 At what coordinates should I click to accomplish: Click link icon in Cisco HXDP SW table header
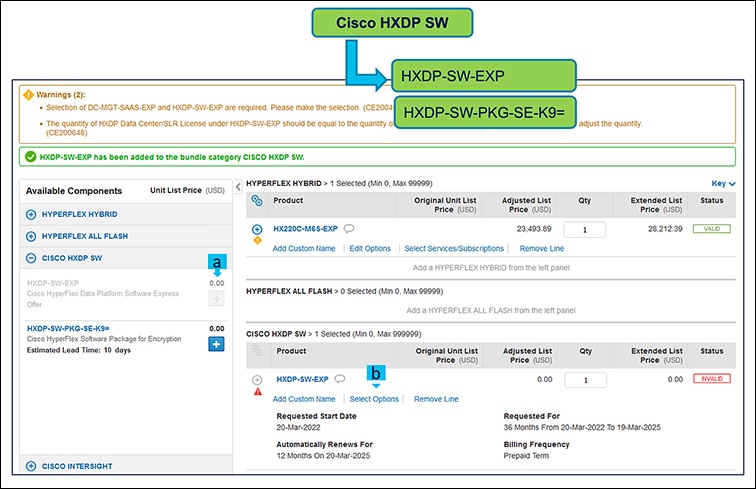(x=257, y=351)
